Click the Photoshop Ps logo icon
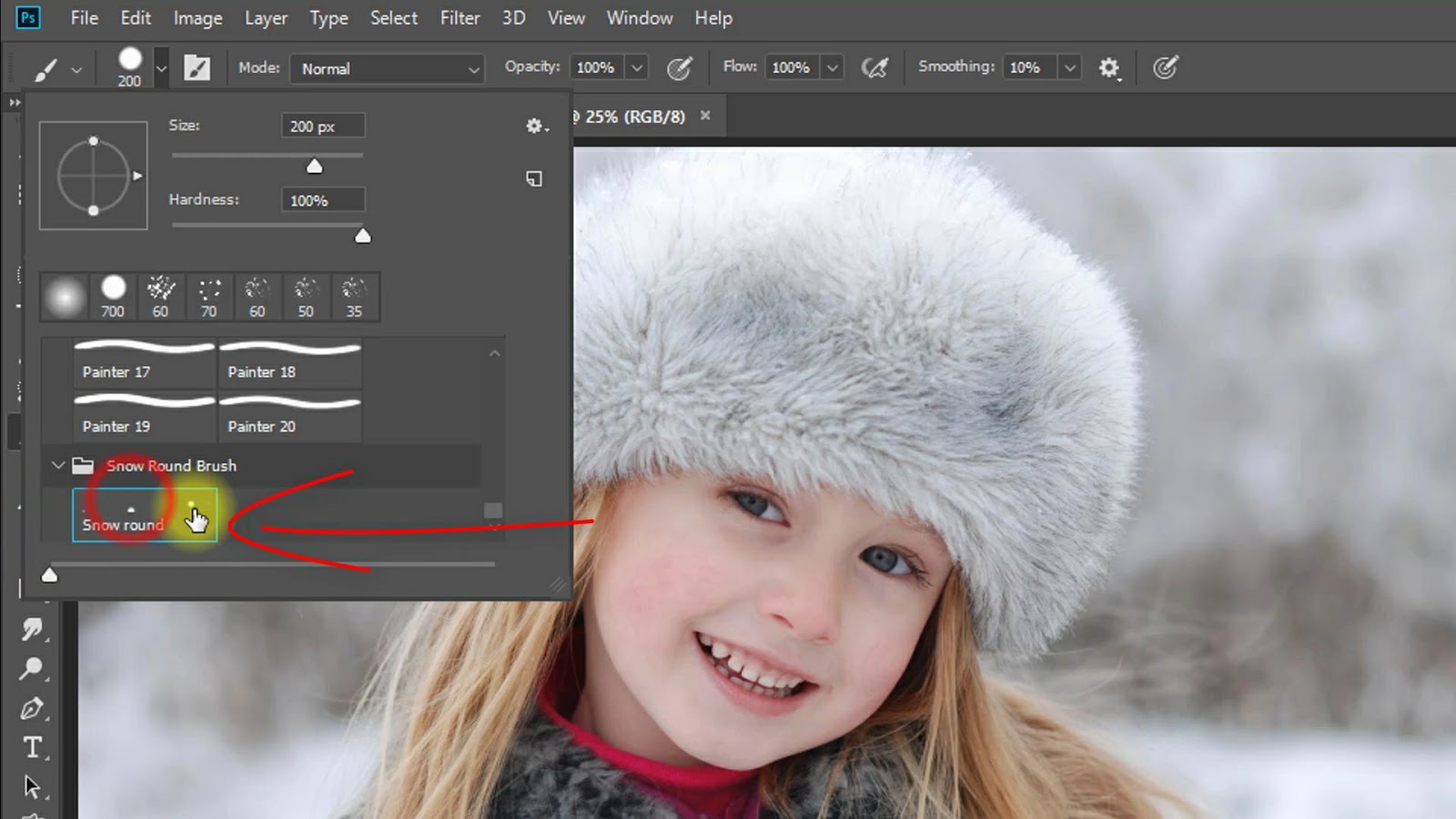 pos(28,17)
